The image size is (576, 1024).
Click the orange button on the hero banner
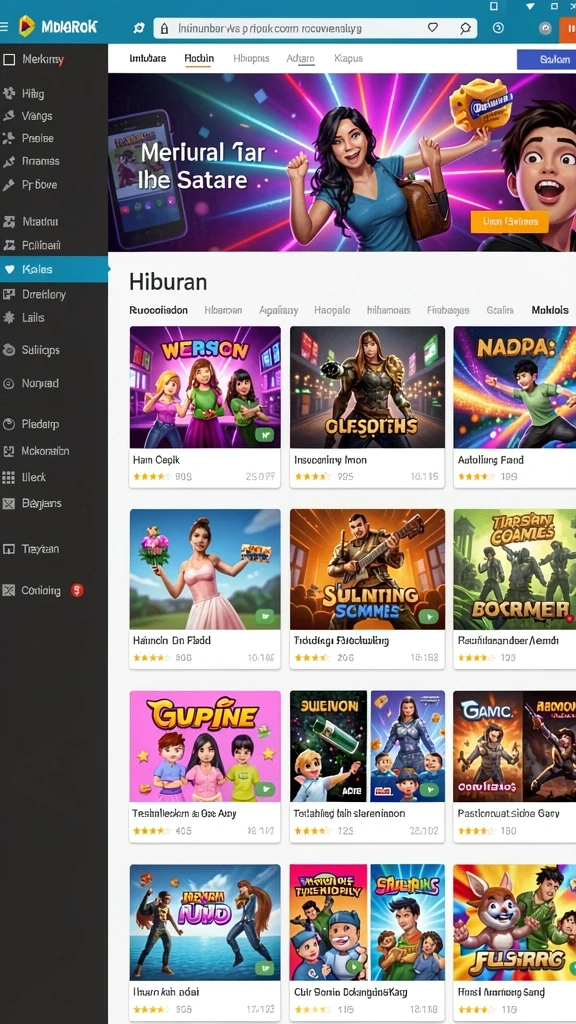(x=509, y=222)
